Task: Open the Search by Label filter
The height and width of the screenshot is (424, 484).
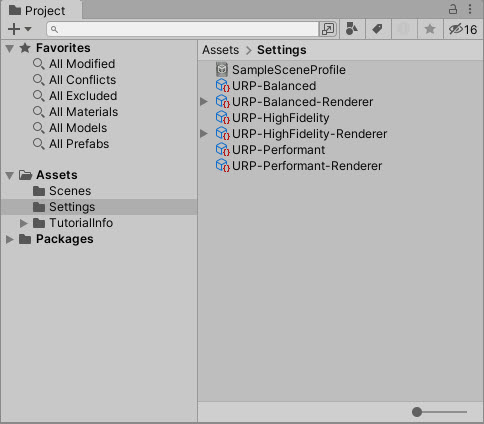Action: coord(377,29)
